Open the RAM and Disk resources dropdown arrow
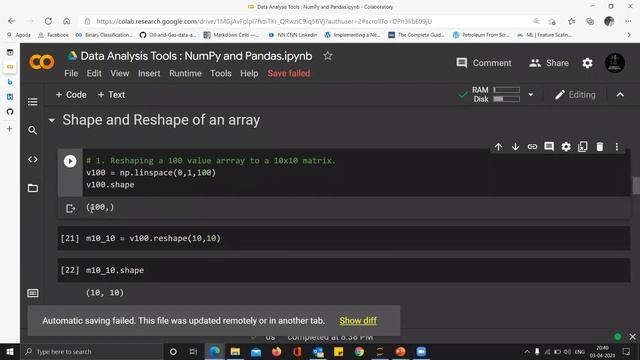The width and height of the screenshot is (640, 360). 531,95
